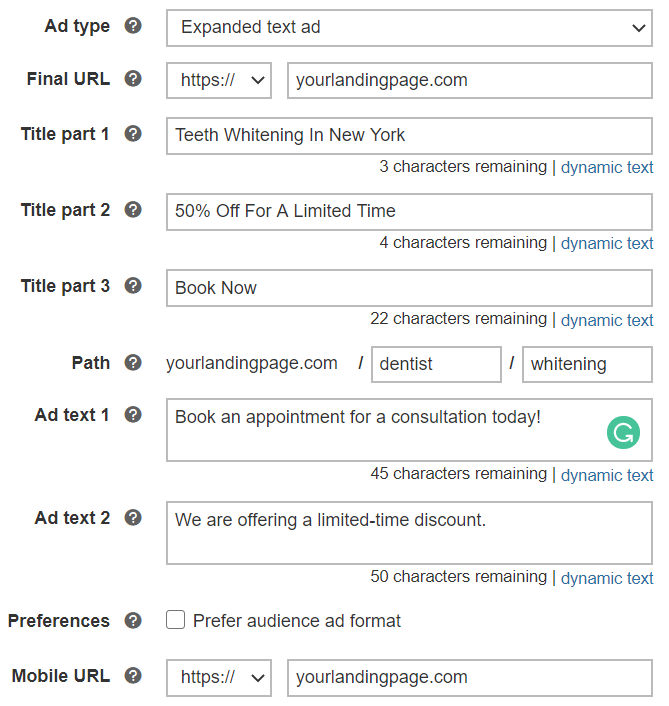The image size is (669, 706).
Task: Click the 'dentist' path field
Action: coord(436,364)
